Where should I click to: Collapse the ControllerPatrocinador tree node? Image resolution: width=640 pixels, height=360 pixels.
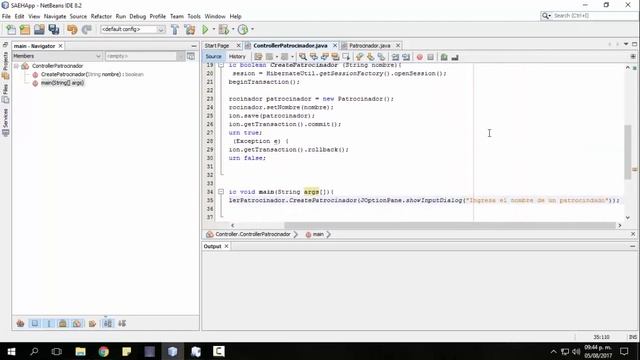(x=16, y=66)
